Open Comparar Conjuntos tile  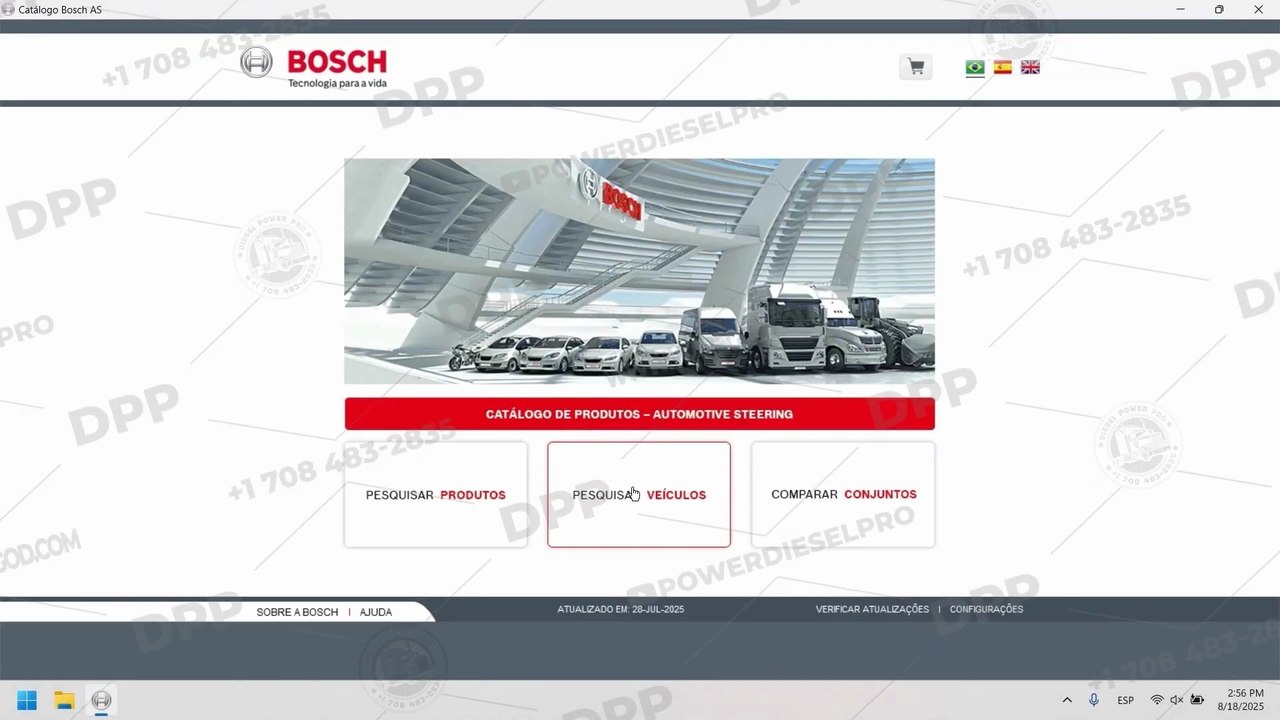coord(843,495)
